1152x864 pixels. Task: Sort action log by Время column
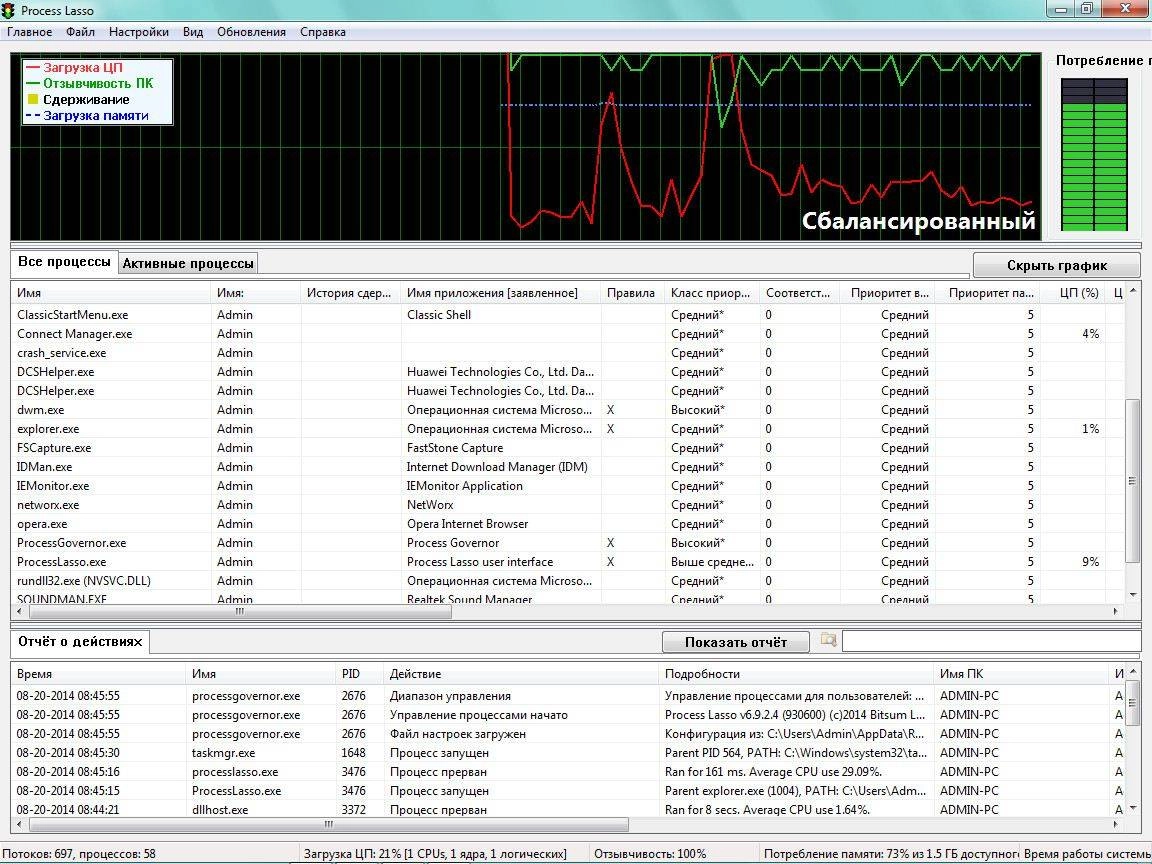point(98,674)
